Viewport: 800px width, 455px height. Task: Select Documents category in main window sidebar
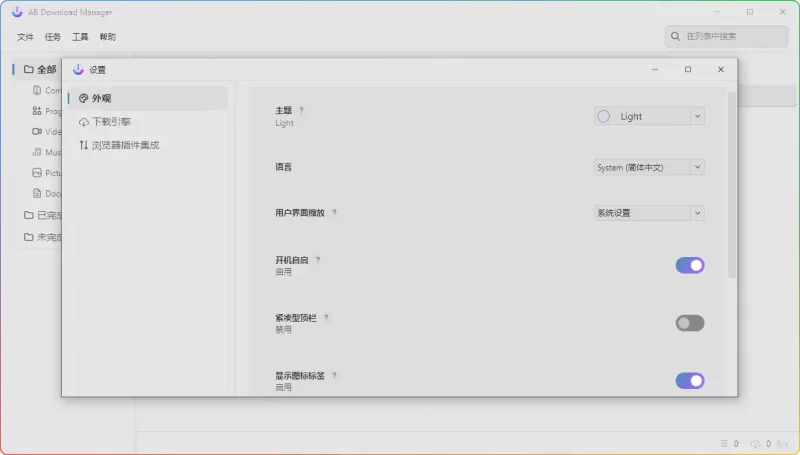coord(46,193)
